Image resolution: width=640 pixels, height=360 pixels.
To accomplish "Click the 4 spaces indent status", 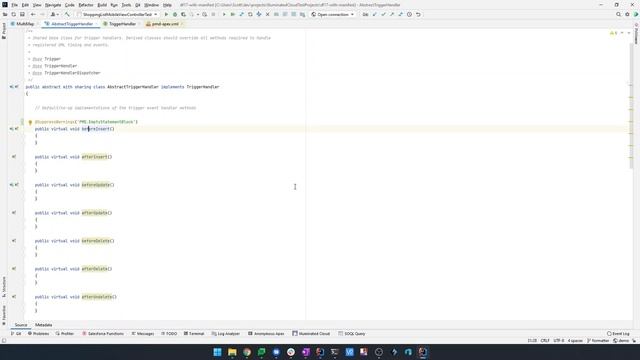I will click(575, 340).
